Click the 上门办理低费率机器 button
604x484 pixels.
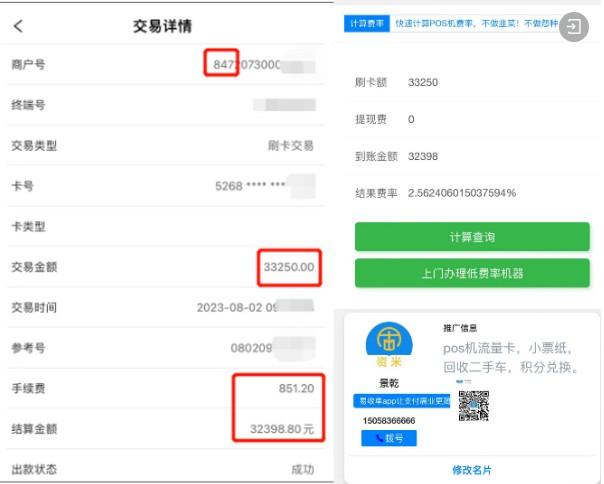tap(472, 273)
